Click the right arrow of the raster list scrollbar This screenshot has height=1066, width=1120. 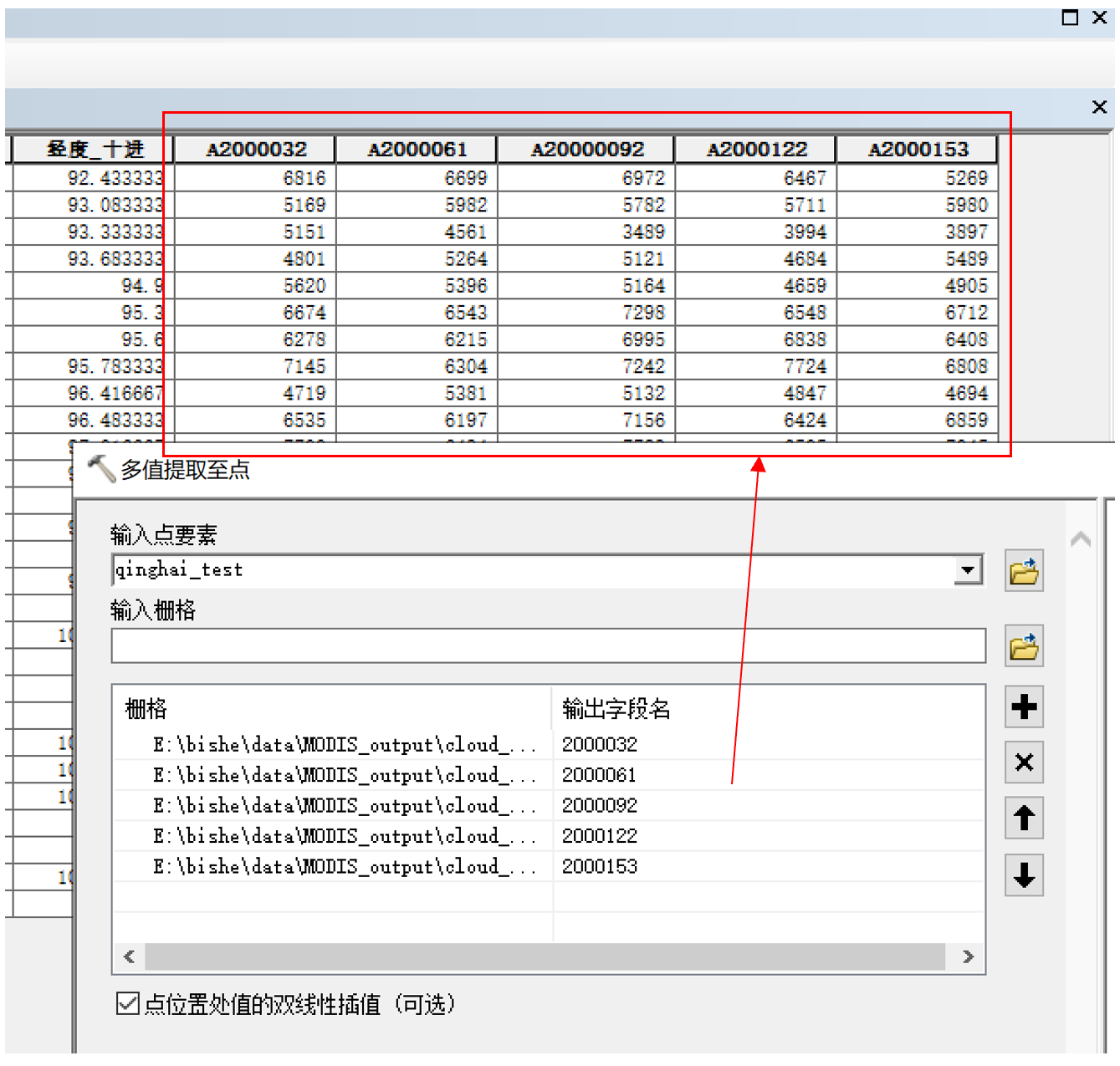coord(969,956)
